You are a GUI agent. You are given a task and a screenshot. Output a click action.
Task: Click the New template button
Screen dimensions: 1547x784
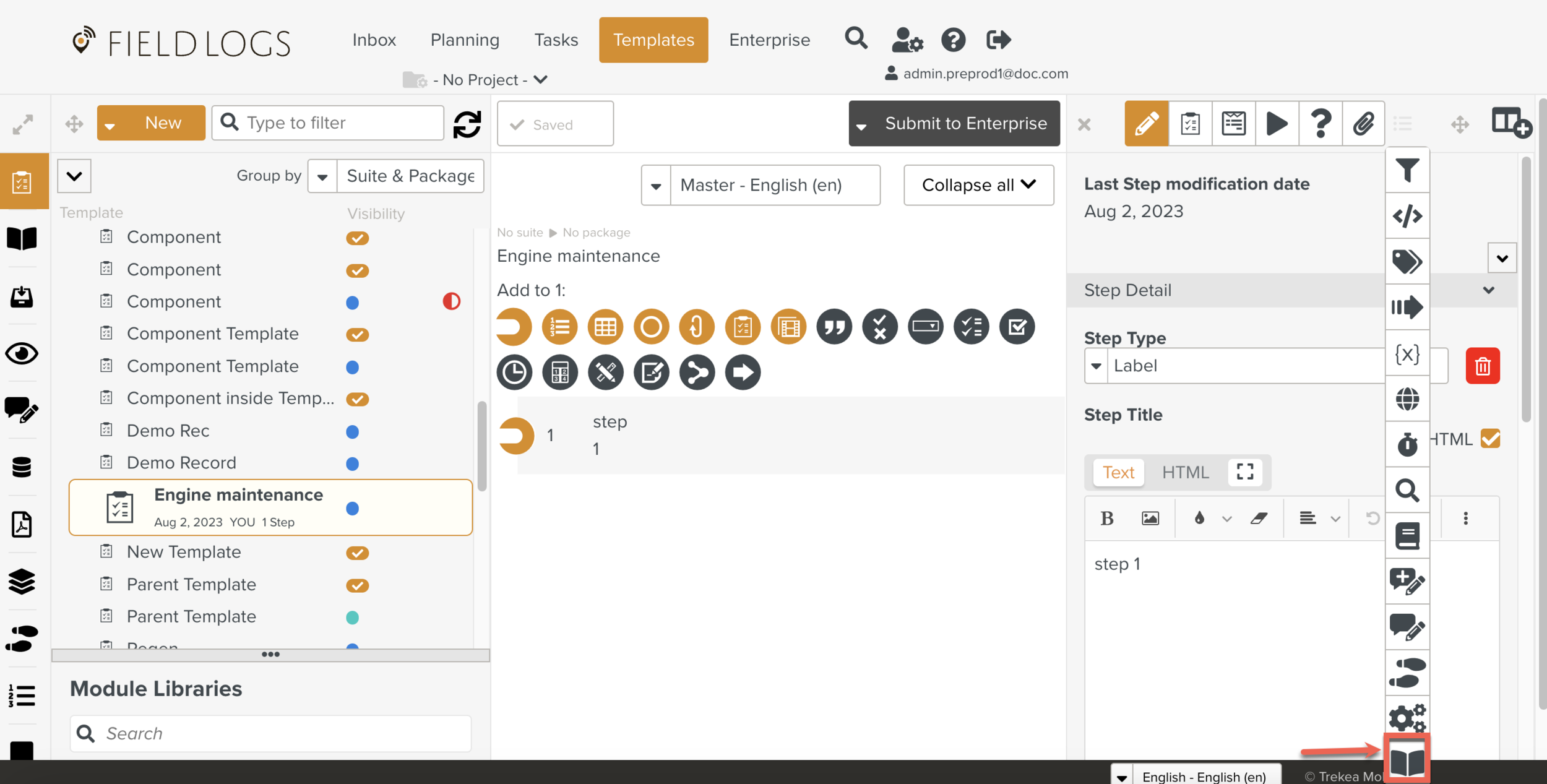163,123
